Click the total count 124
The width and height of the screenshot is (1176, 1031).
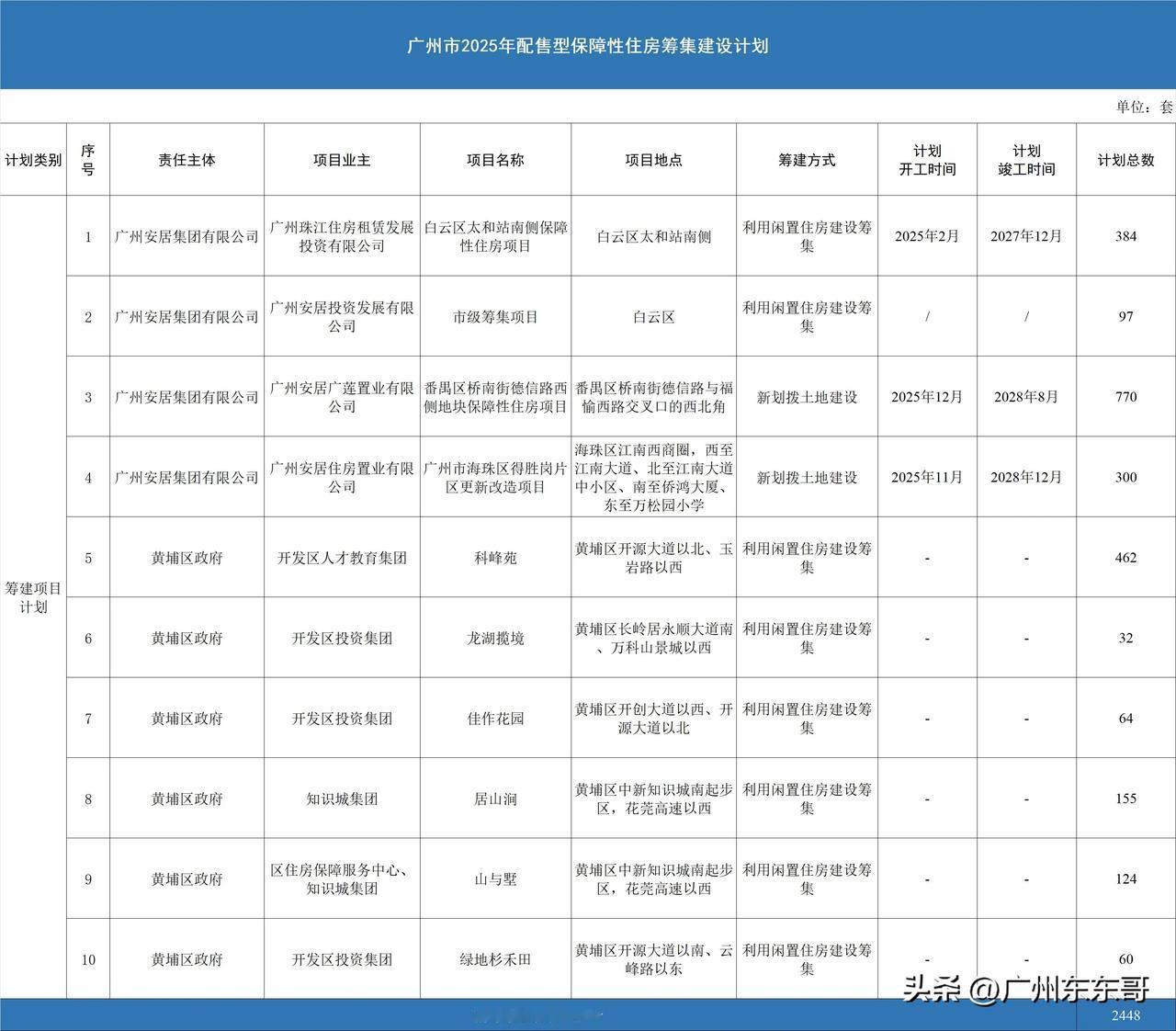click(x=1125, y=879)
